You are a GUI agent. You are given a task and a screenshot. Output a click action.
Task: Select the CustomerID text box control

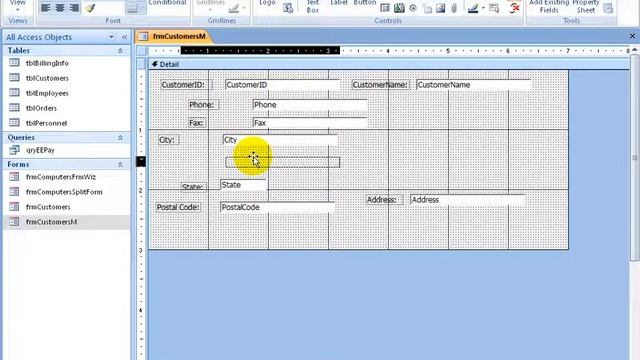(282, 85)
